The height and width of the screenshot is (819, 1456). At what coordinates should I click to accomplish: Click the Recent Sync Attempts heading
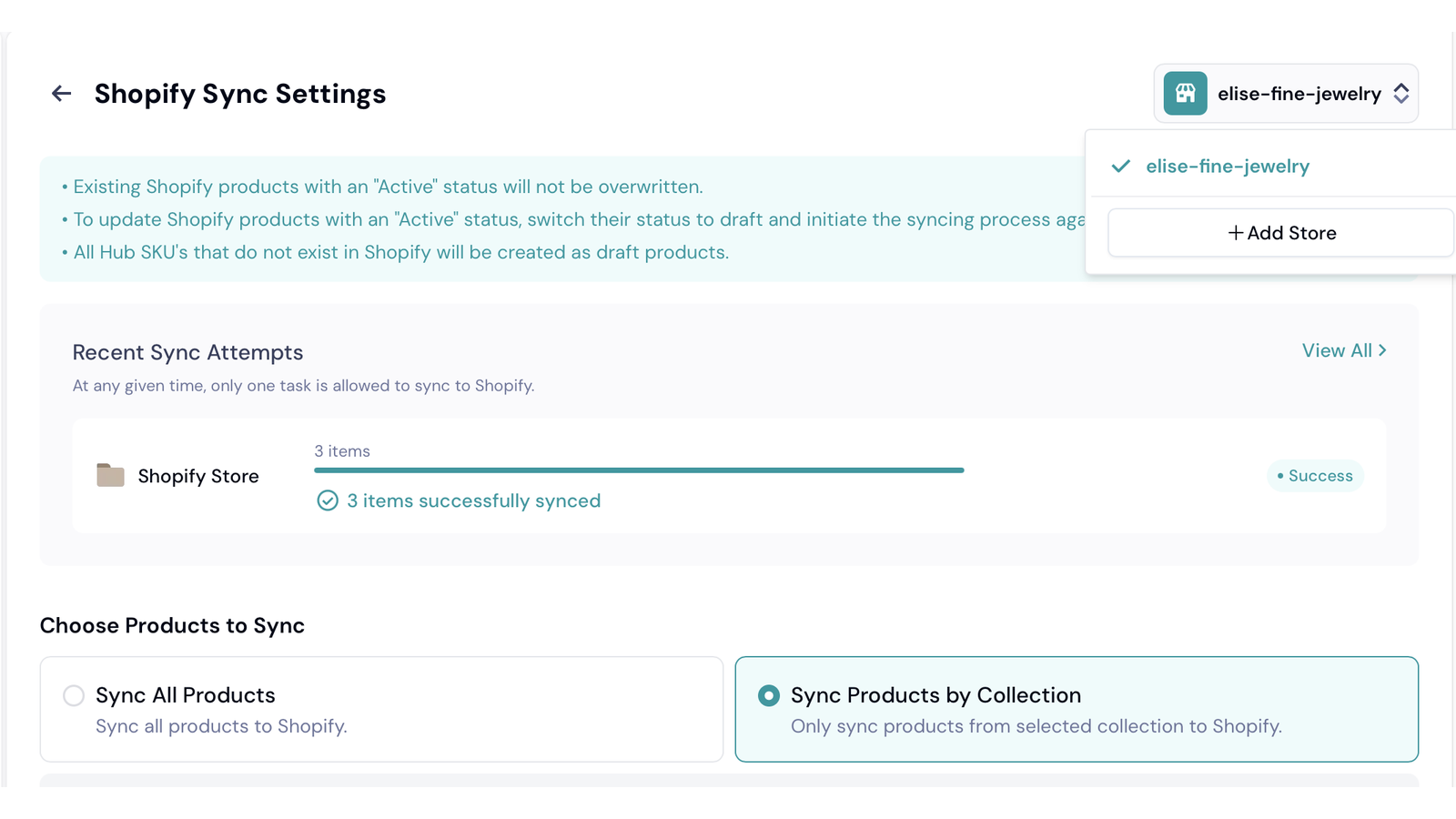coord(187,352)
